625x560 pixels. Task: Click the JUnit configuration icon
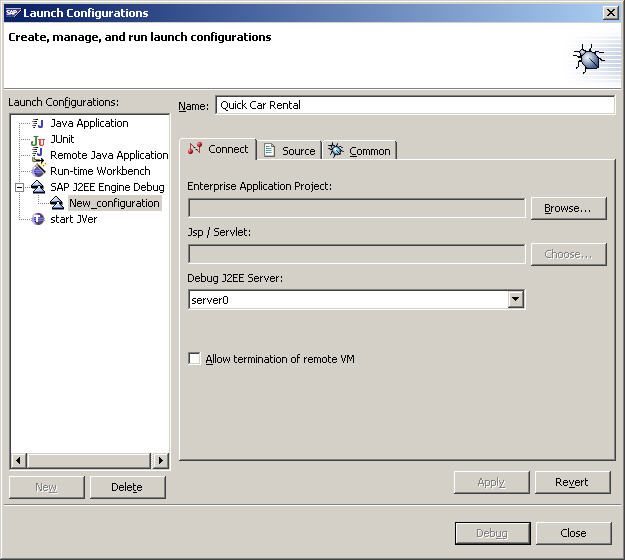click(x=38, y=139)
